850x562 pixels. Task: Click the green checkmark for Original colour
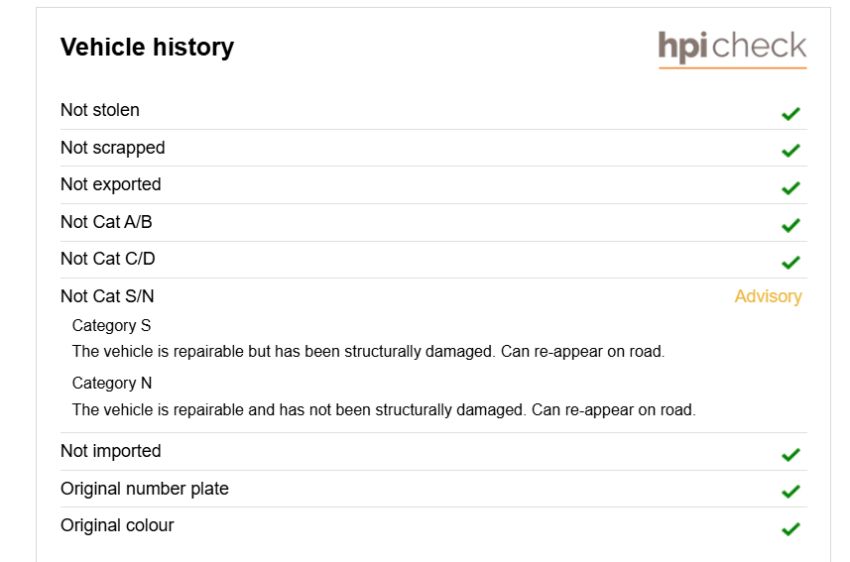(x=791, y=528)
